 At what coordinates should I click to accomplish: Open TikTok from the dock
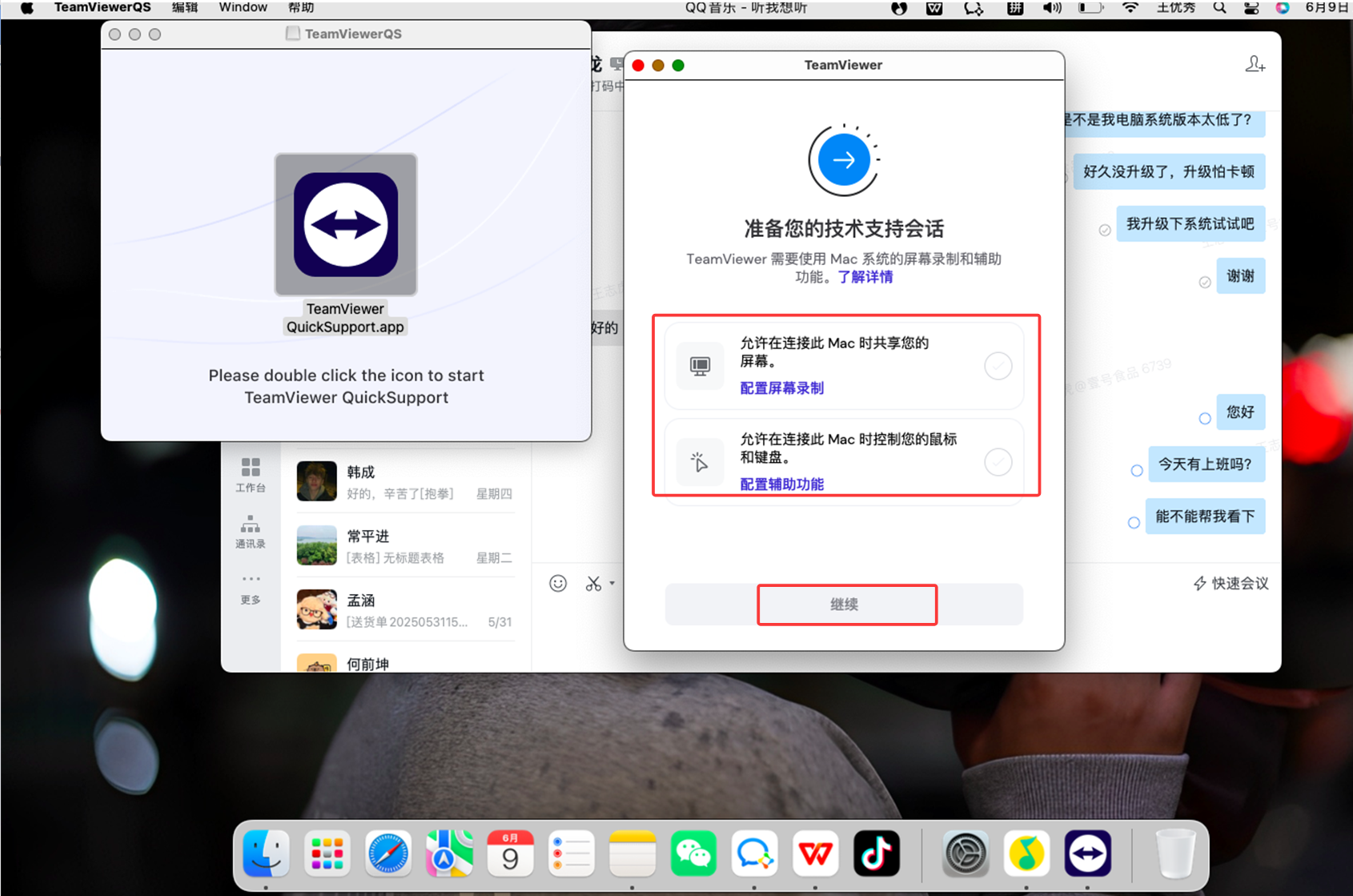click(x=876, y=854)
